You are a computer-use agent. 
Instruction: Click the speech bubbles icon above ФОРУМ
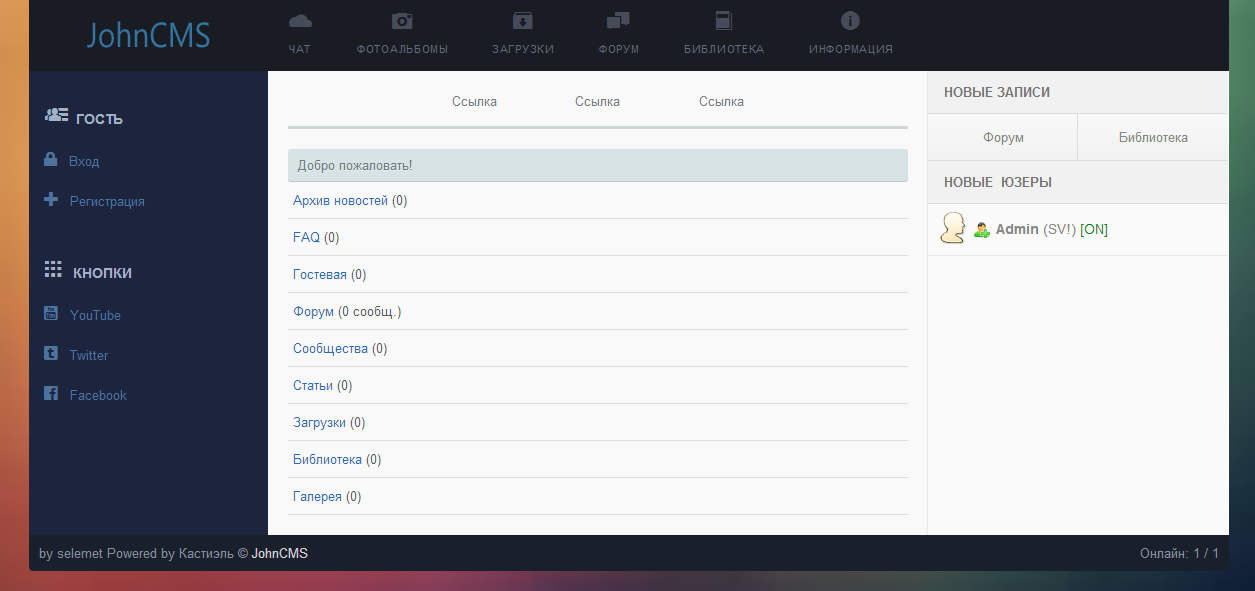[x=618, y=20]
